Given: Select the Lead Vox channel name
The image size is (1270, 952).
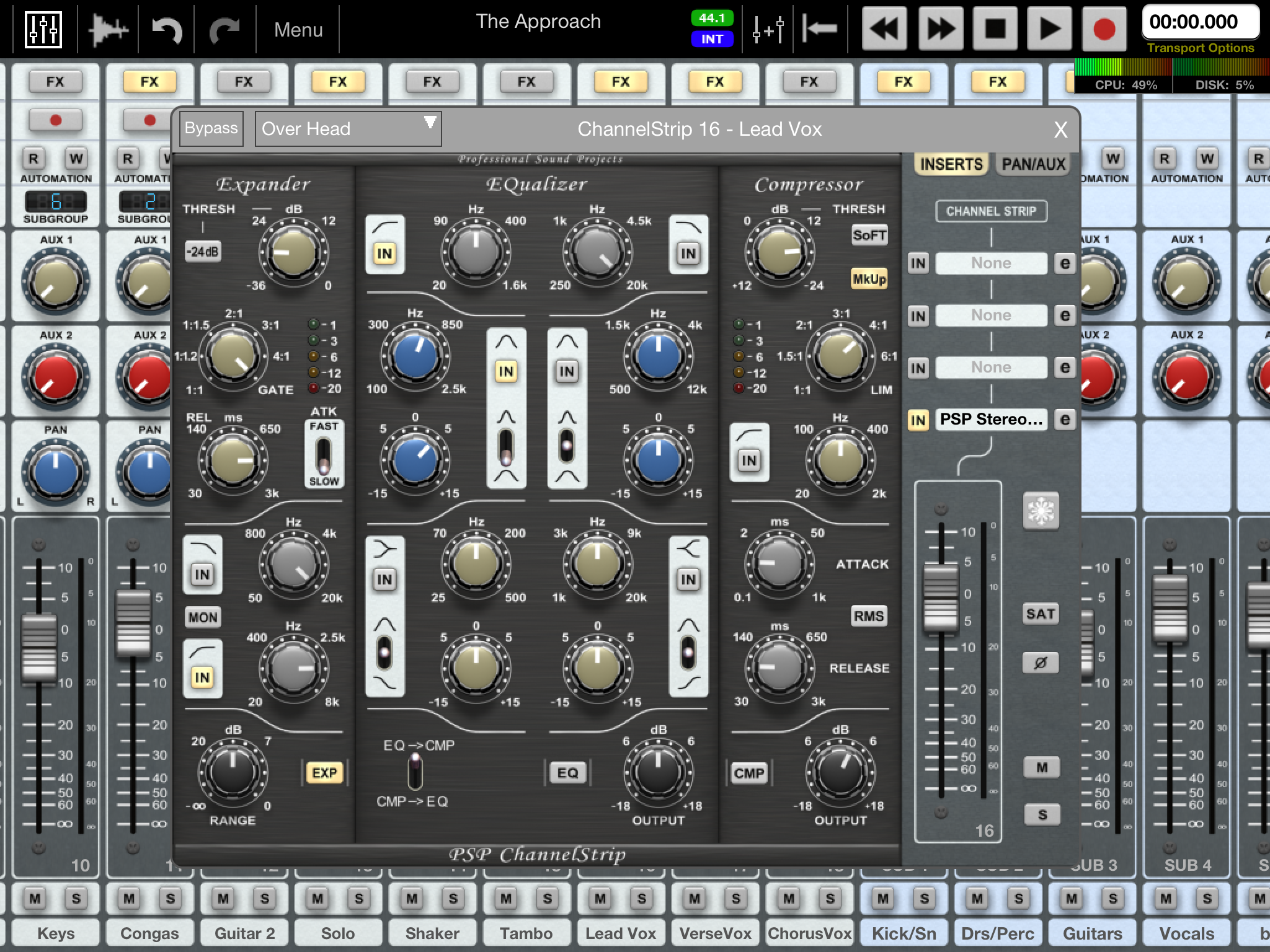Looking at the screenshot, I should (x=621, y=933).
